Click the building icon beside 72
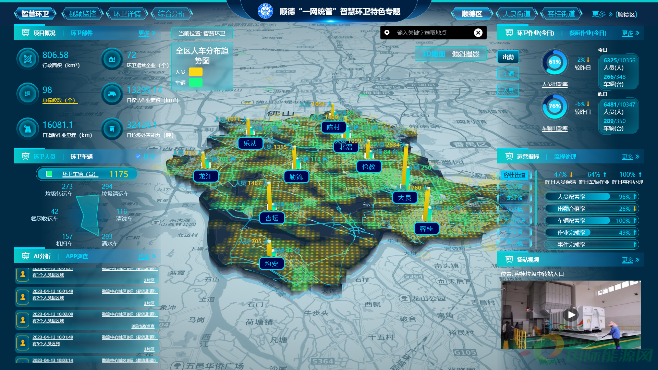658x370 pixels. pos(112,59)
